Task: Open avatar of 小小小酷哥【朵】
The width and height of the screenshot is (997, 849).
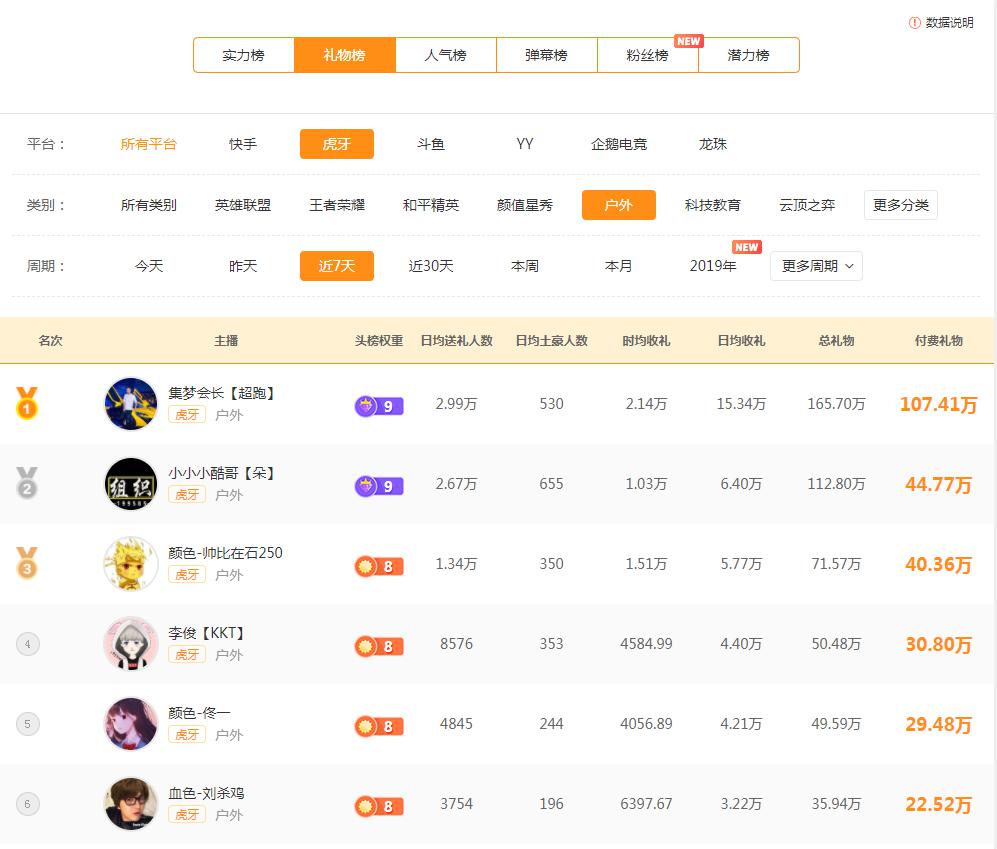Action: click(131, 484)
